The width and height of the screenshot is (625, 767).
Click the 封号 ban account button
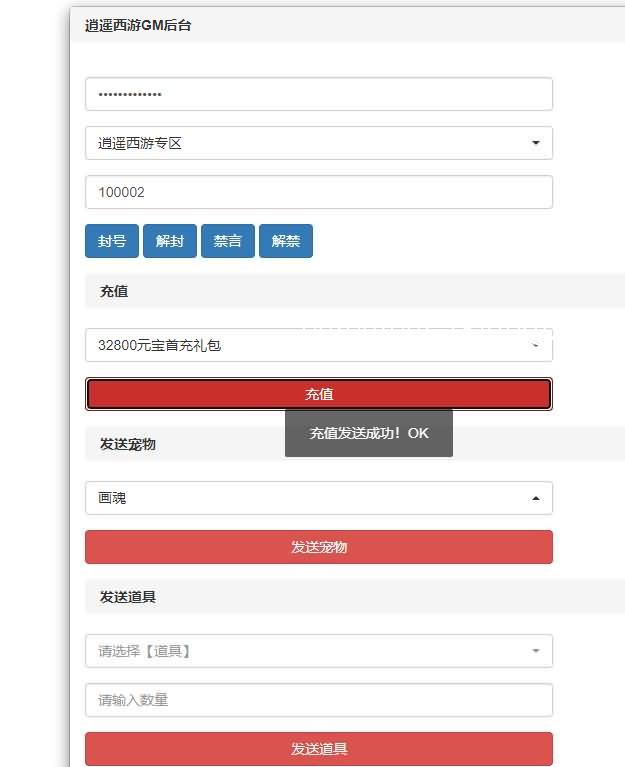[112, 241]
